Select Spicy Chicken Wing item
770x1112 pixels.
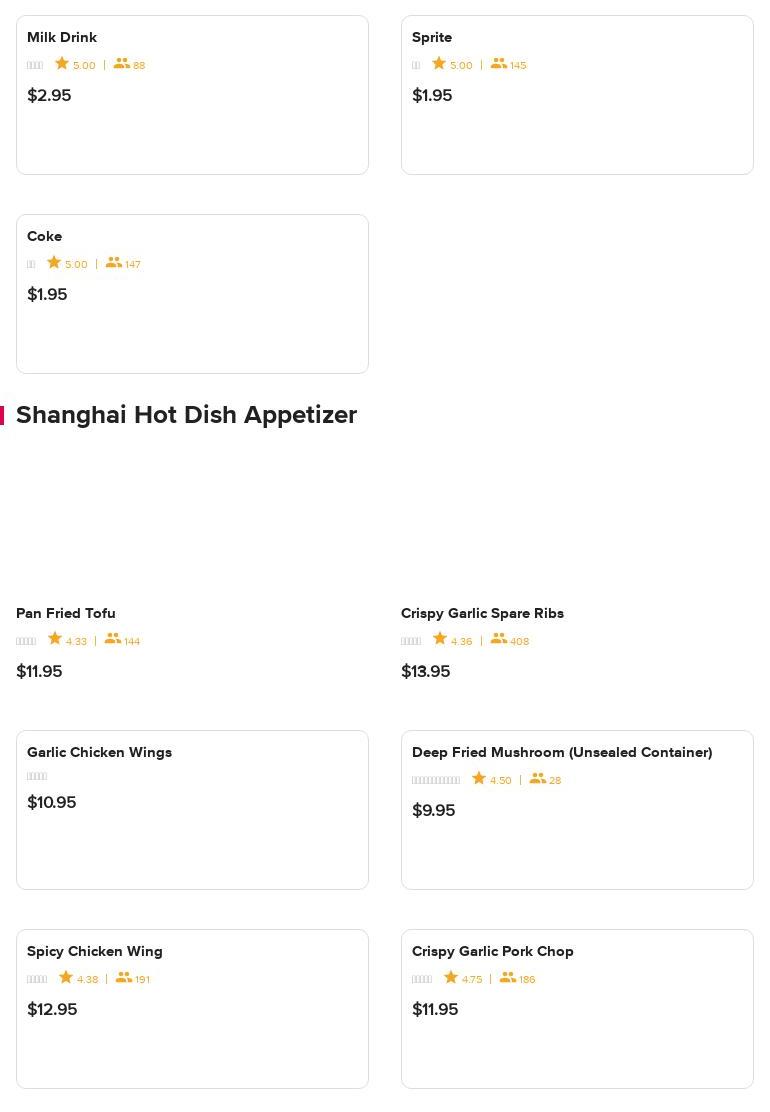click(x=95, y=951)
